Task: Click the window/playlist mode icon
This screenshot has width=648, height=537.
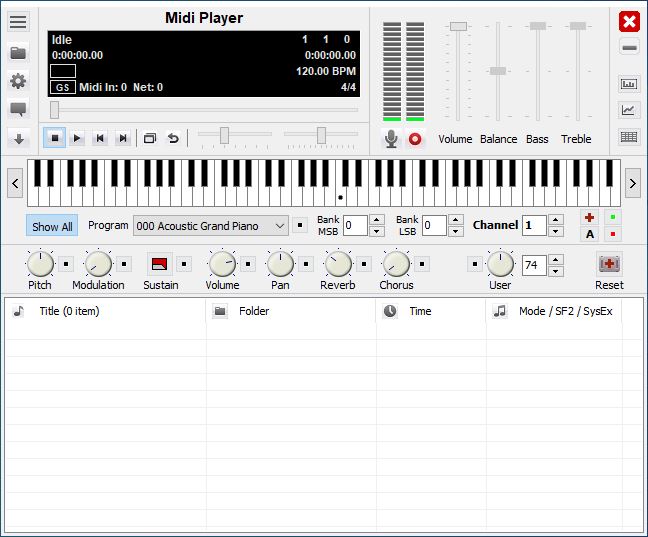Action: (150, 138)
